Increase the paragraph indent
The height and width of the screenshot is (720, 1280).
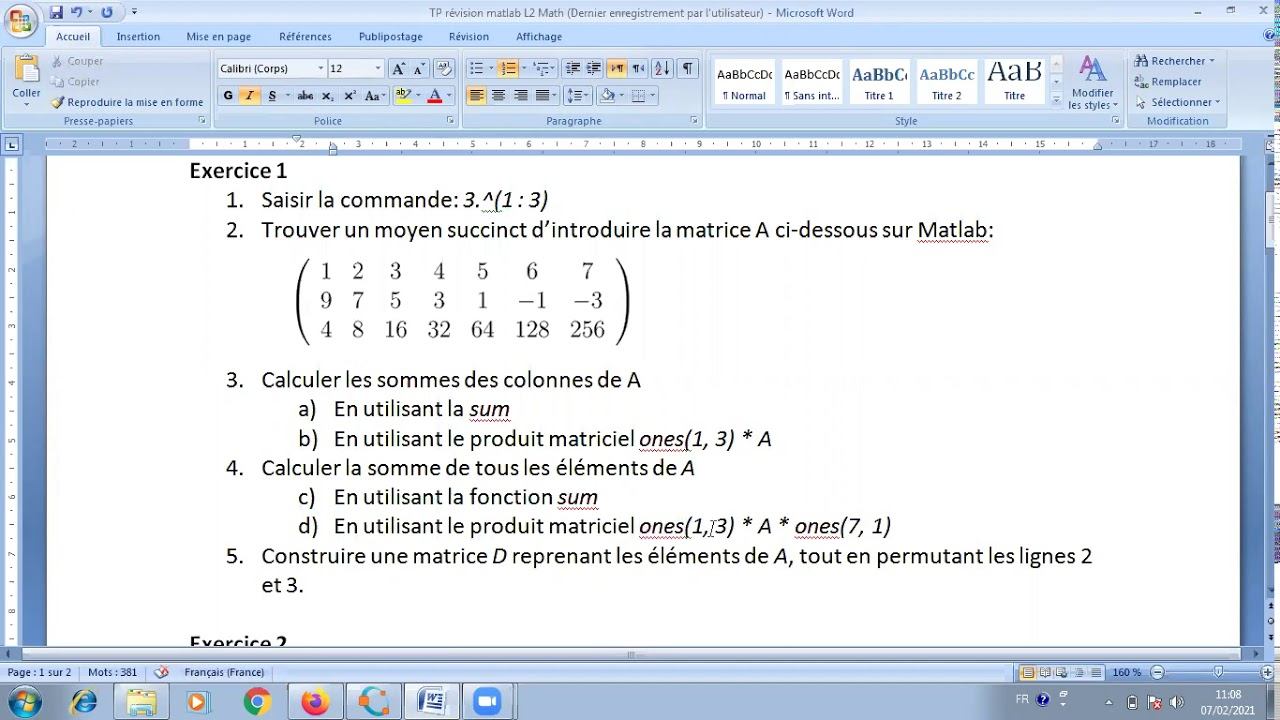(x=594, y=68)
